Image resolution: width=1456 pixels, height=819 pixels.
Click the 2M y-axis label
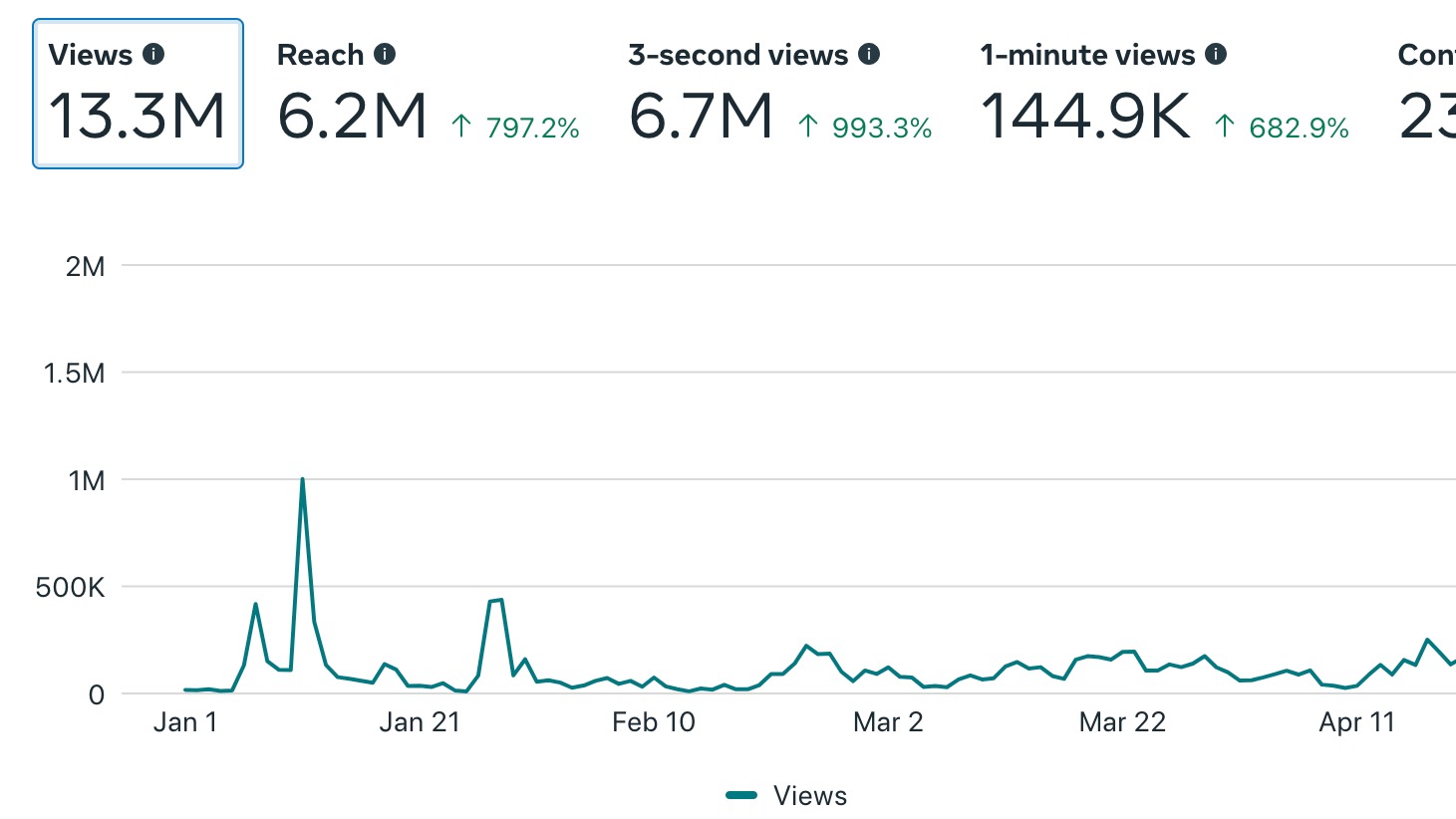86,266
